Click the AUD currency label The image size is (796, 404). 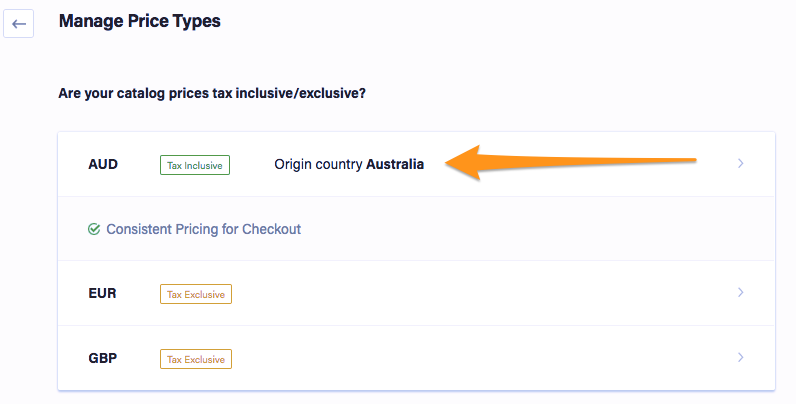tap(103, 164)
